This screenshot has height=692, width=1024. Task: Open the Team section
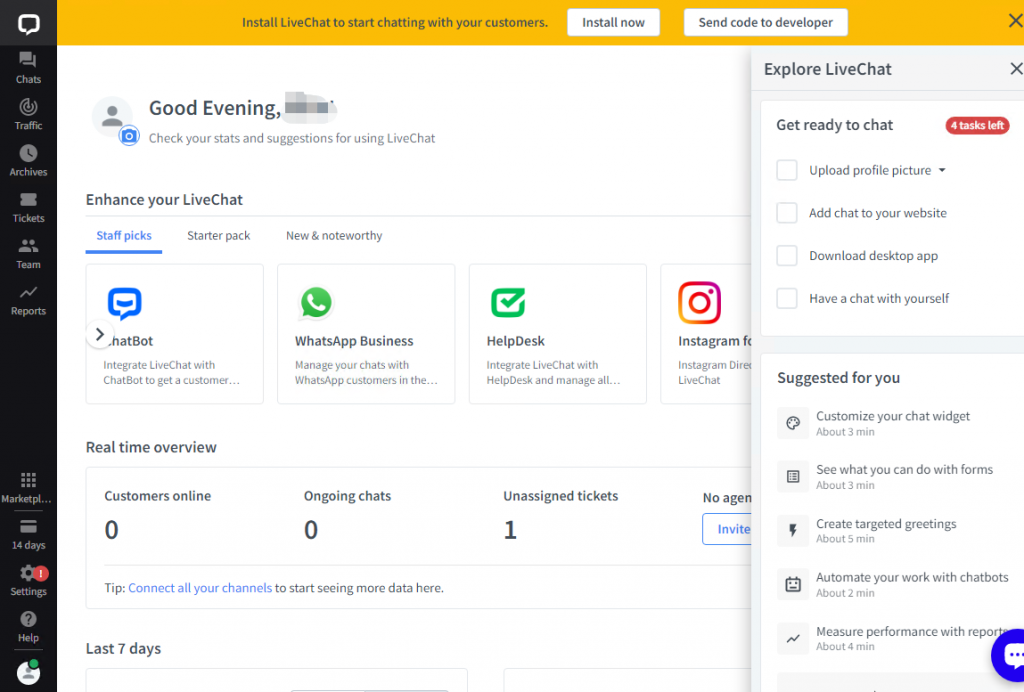[28, 254]
